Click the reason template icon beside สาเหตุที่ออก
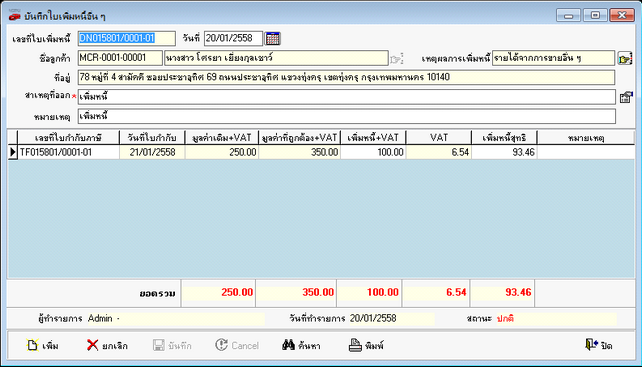 (626, 97)
